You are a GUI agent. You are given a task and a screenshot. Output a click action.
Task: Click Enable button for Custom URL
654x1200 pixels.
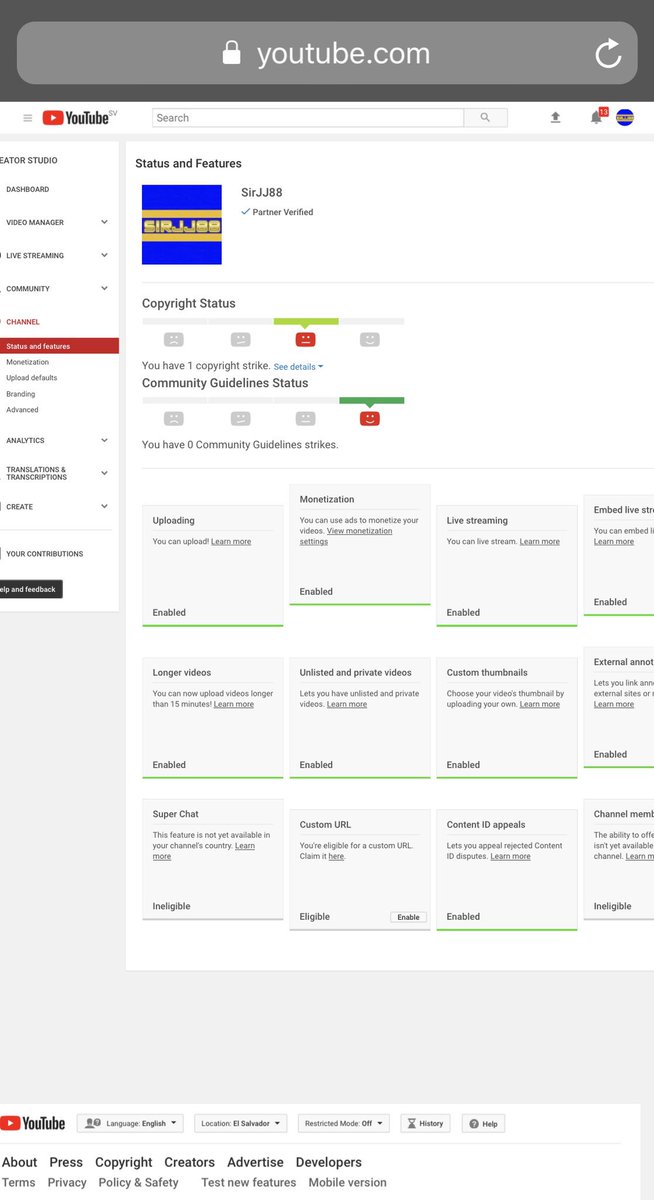pyautogui.click(x=408, y=917)
